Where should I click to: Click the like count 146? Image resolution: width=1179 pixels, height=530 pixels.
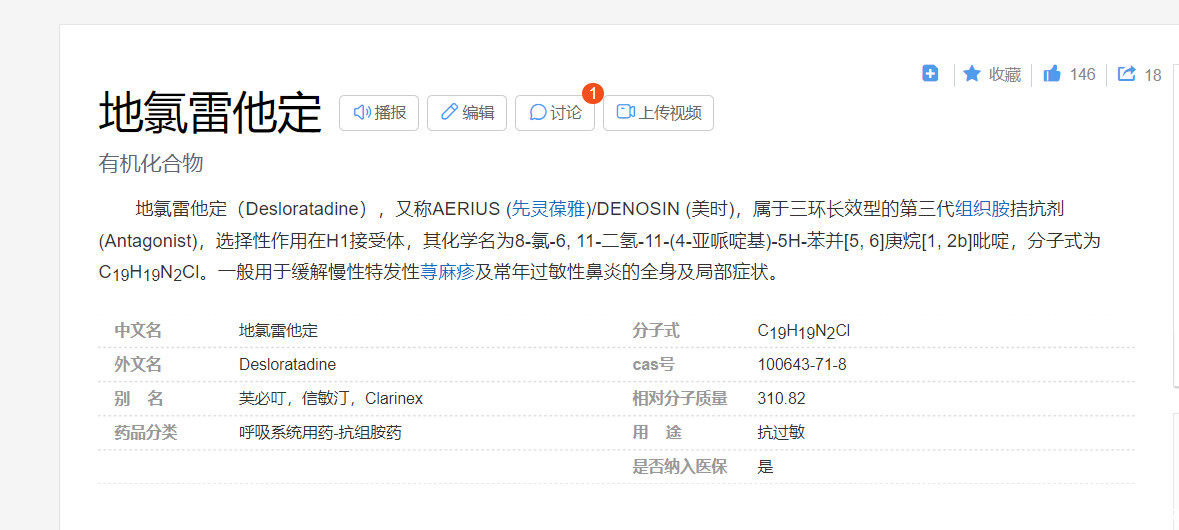click(x=1083, y=74)
